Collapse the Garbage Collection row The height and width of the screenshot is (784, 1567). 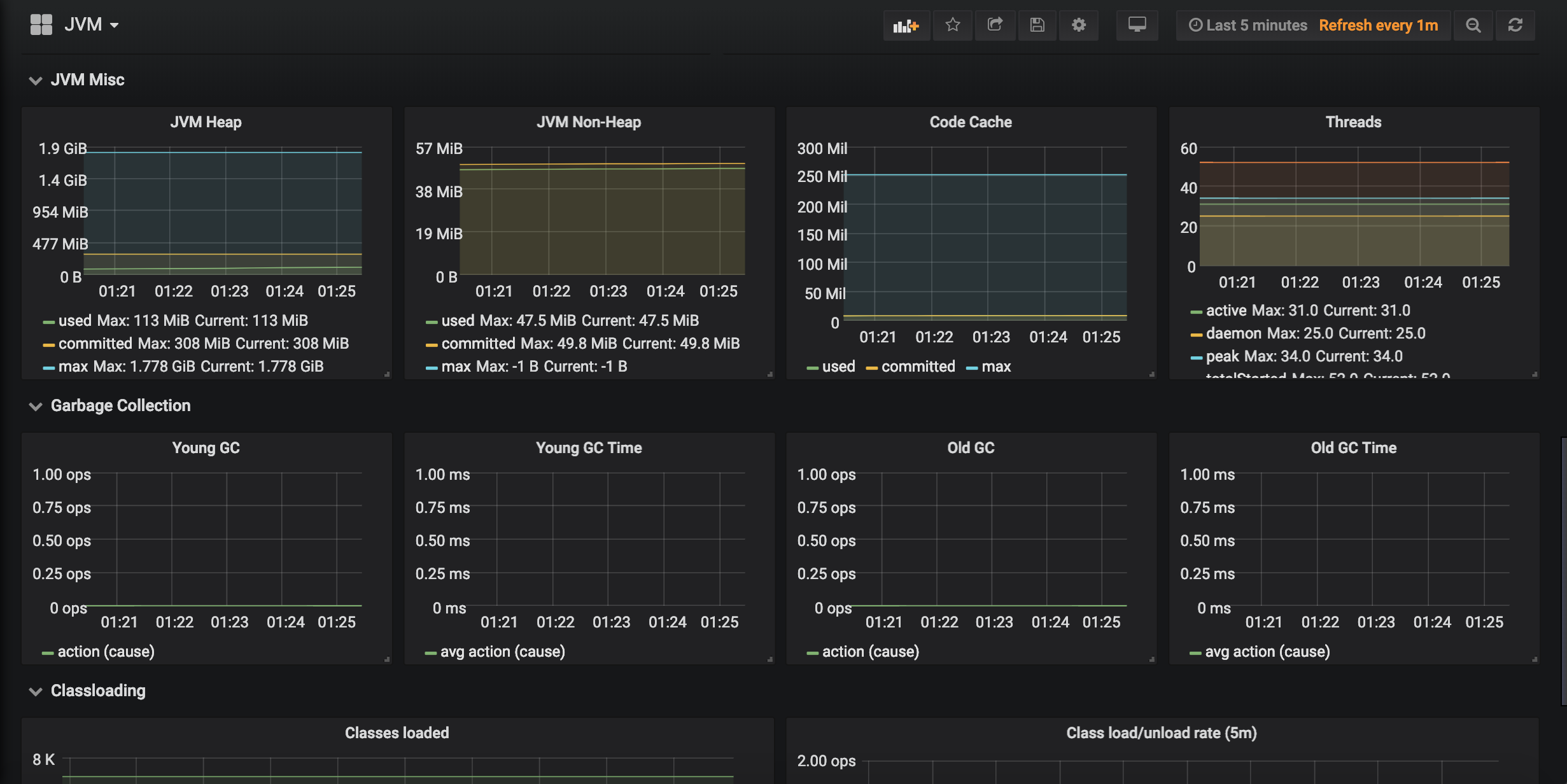(x=120, y=406)
